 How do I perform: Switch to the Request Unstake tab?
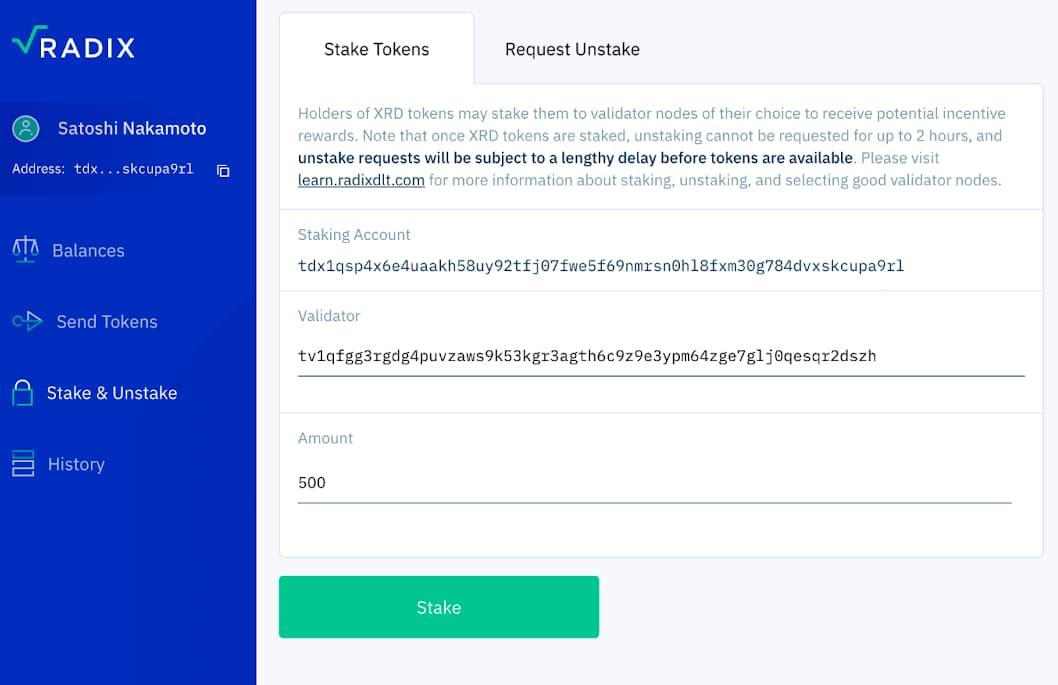click(571, 48)
